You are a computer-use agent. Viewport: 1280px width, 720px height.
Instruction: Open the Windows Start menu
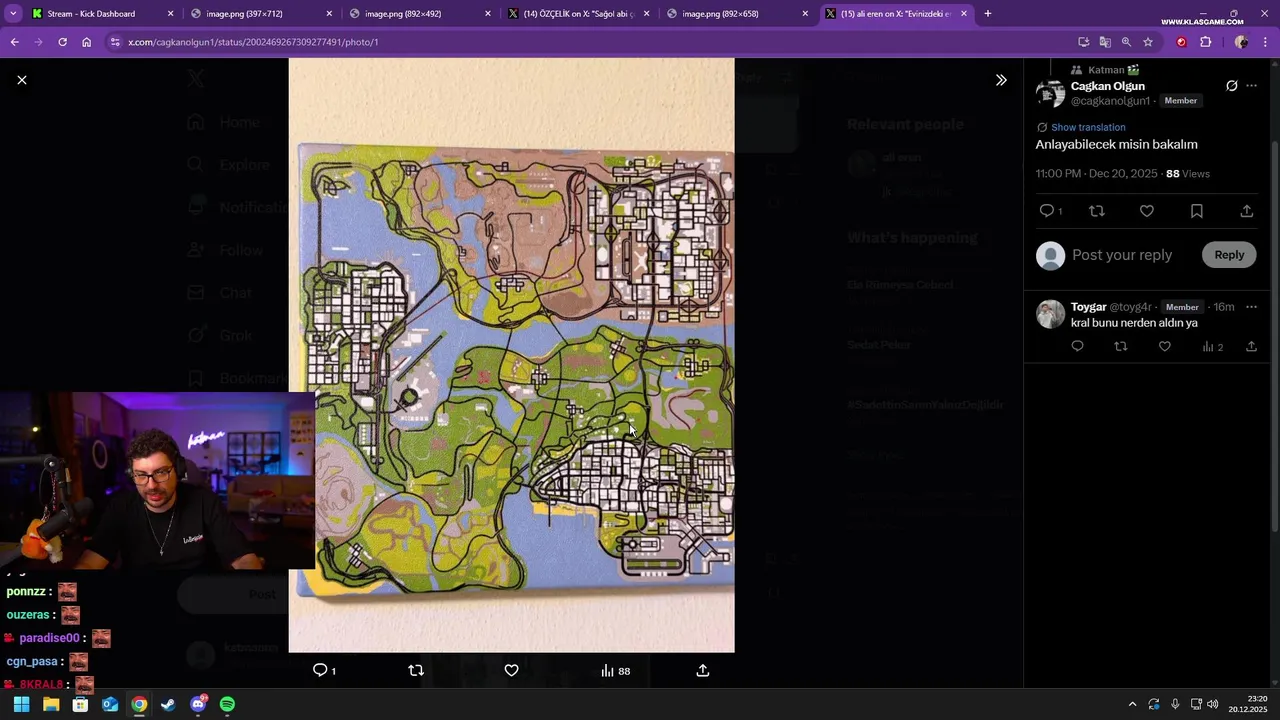click(21, 704)
